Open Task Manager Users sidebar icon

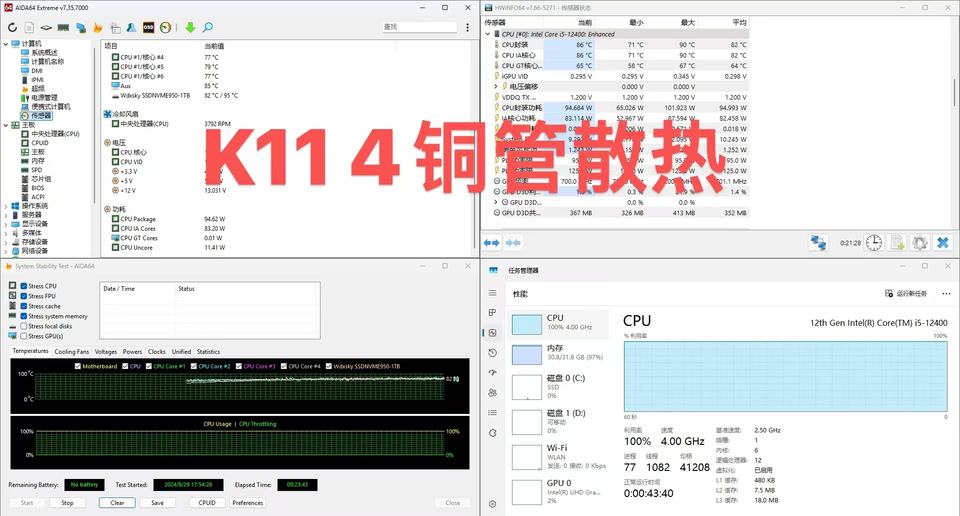point(493,393)
